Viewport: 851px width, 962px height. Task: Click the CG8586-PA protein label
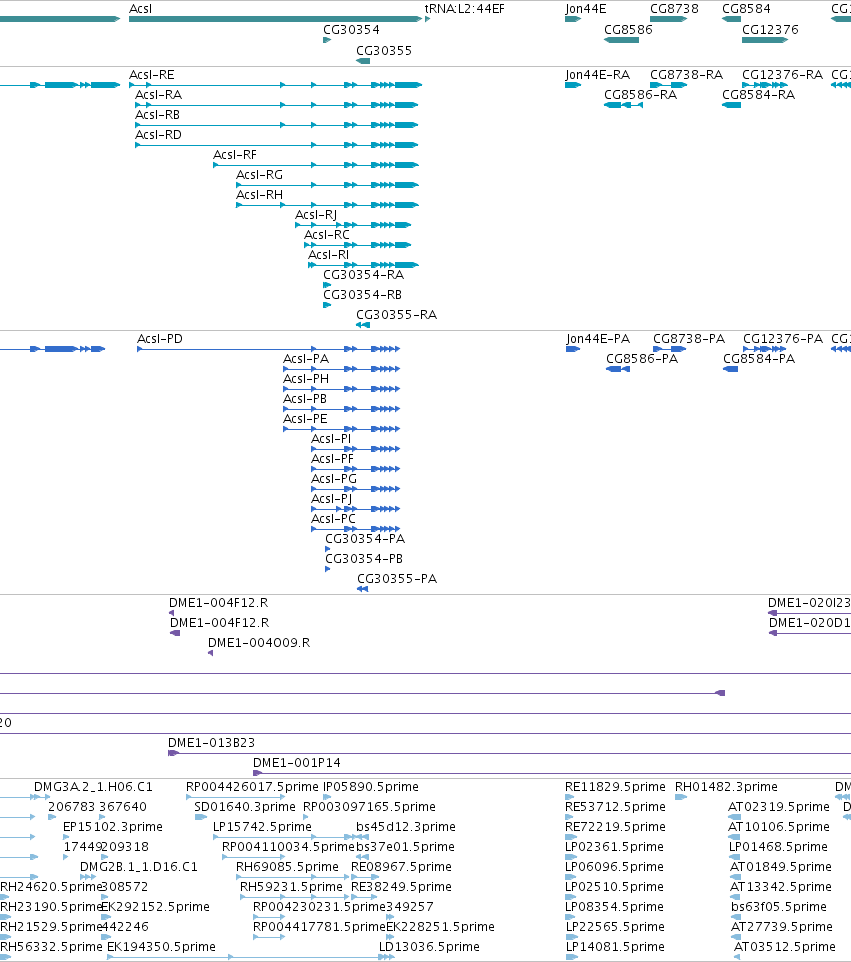pyautogui.click(x=642, y=359)
